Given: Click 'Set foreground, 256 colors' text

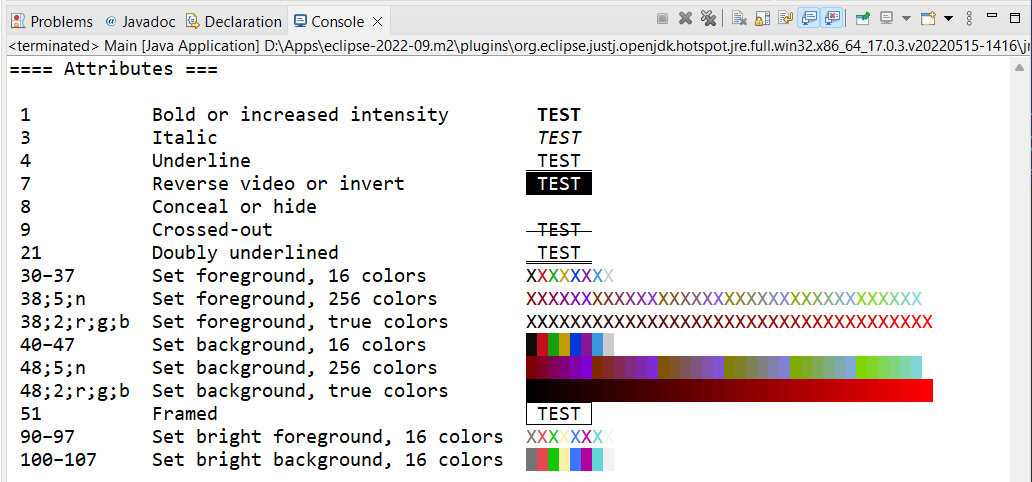Looking at the screenshot, I should point(295,299).
